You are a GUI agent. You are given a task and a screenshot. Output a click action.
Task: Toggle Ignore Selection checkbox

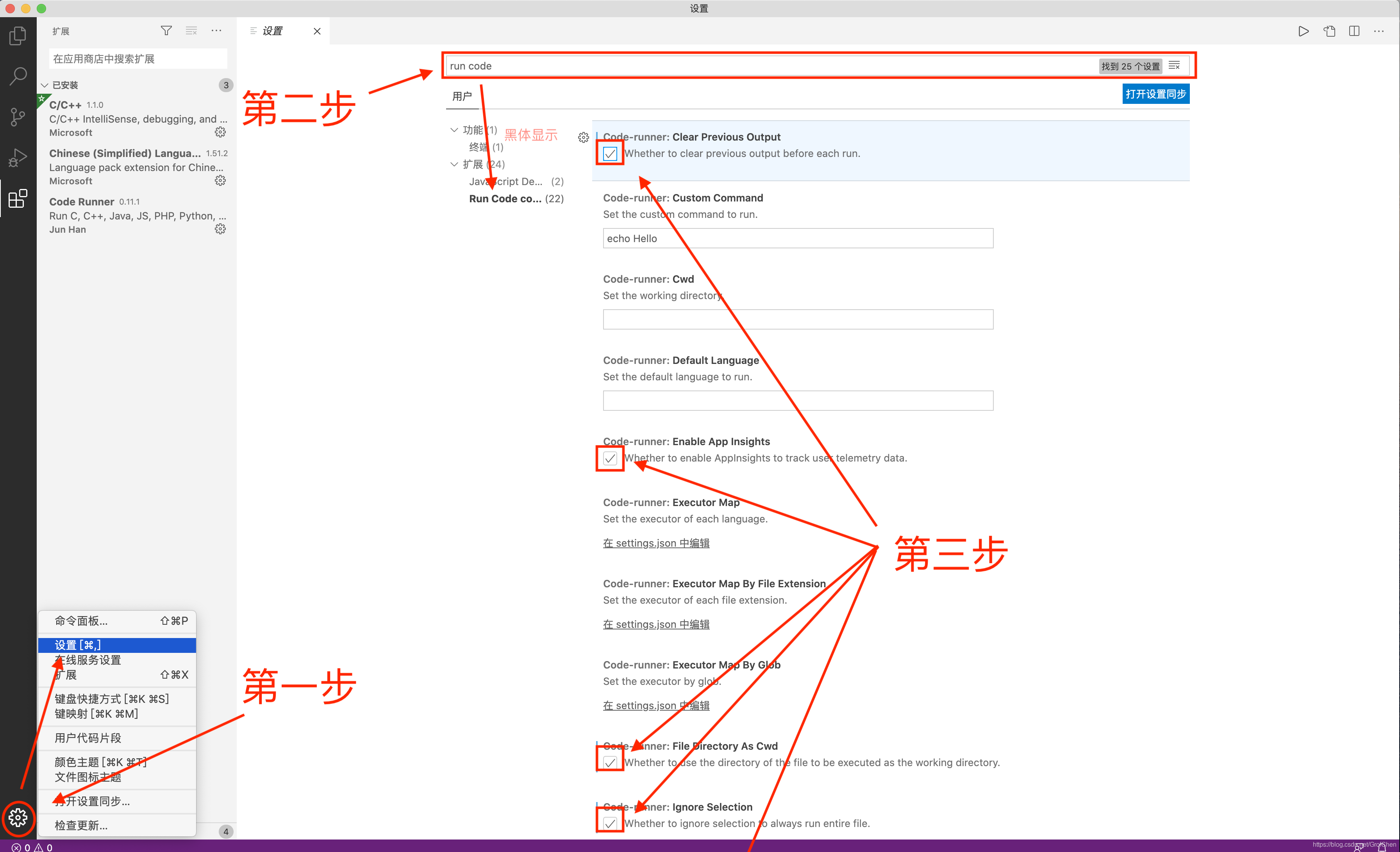click(610, 823)
